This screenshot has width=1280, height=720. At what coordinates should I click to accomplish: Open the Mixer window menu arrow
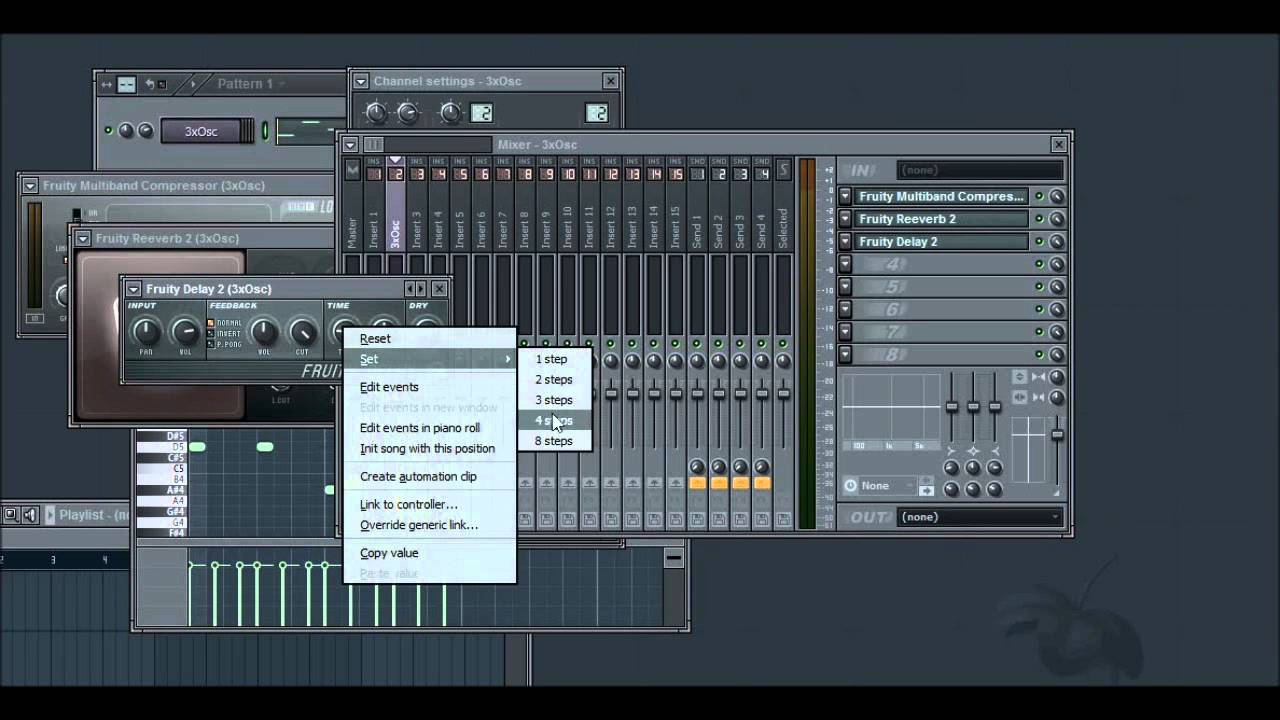(x=350, y=145)
